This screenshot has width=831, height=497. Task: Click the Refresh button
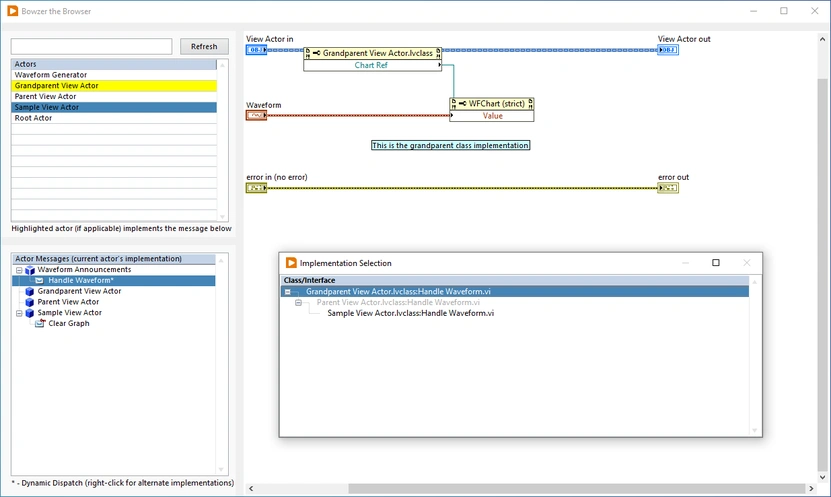(204, 47)
